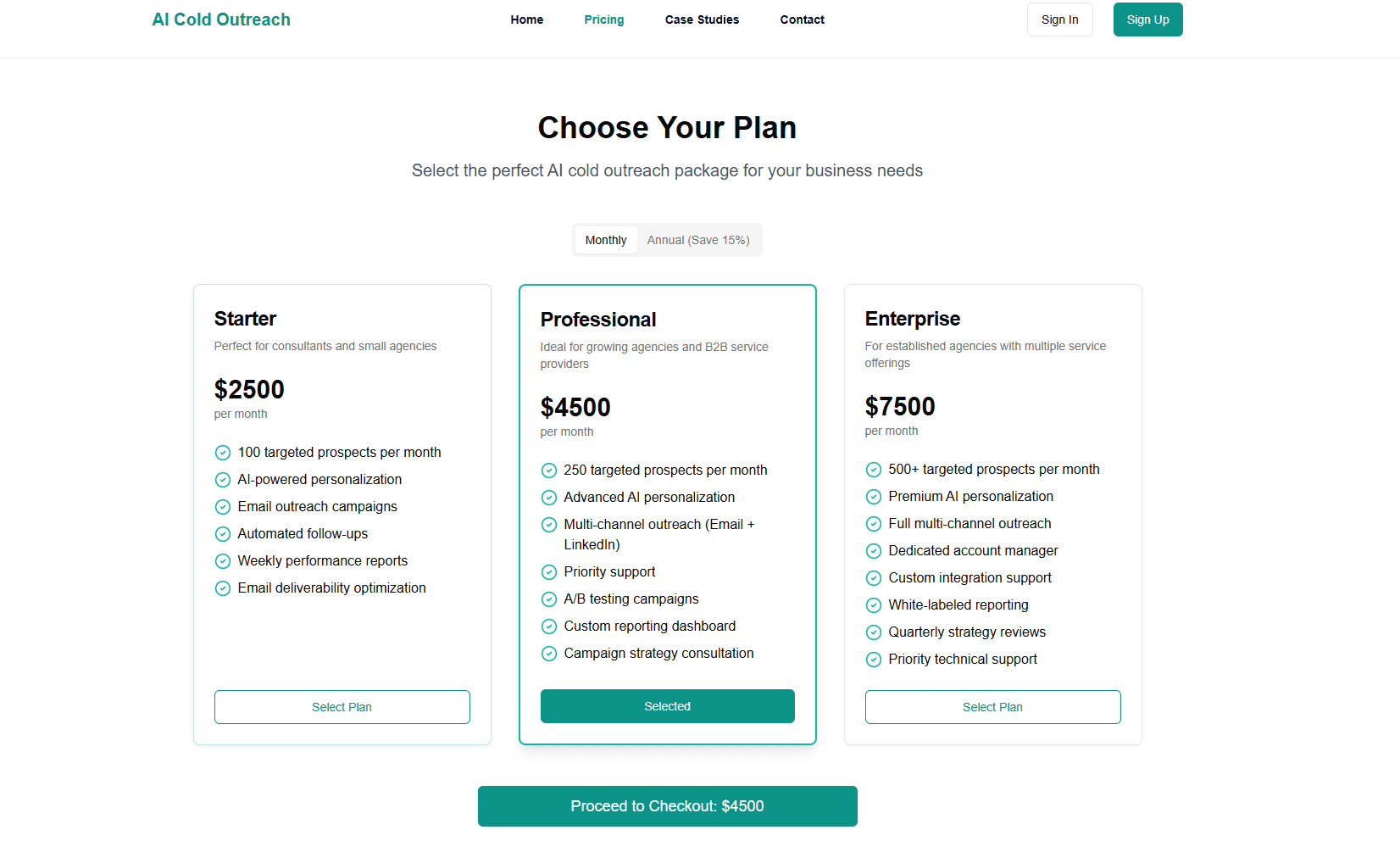Click Select Plan under Enterprise
The width and height of the screenshot is (1400, 841).
click(992, 706)
